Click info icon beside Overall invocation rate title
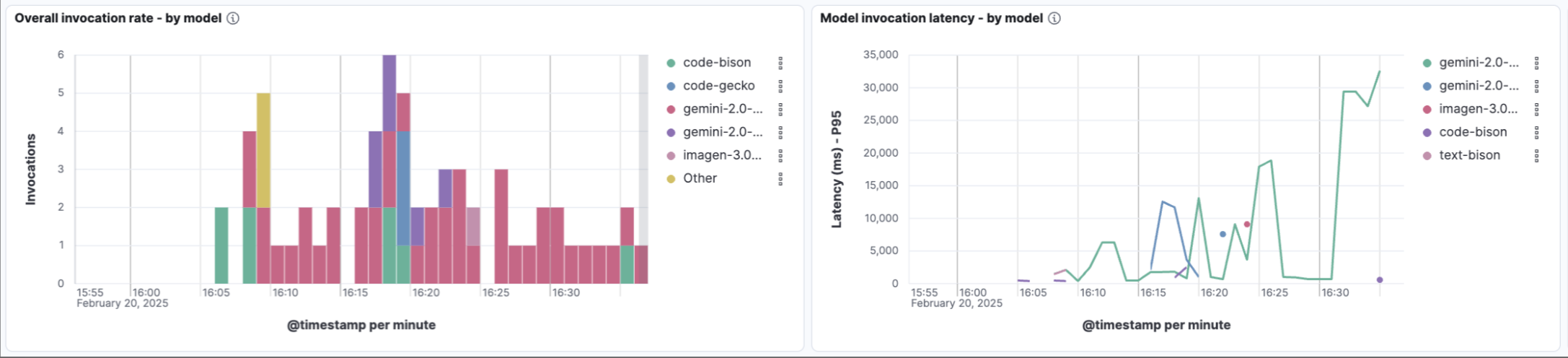This screenshot has width=1568, height=358. (x=233, y=19)
